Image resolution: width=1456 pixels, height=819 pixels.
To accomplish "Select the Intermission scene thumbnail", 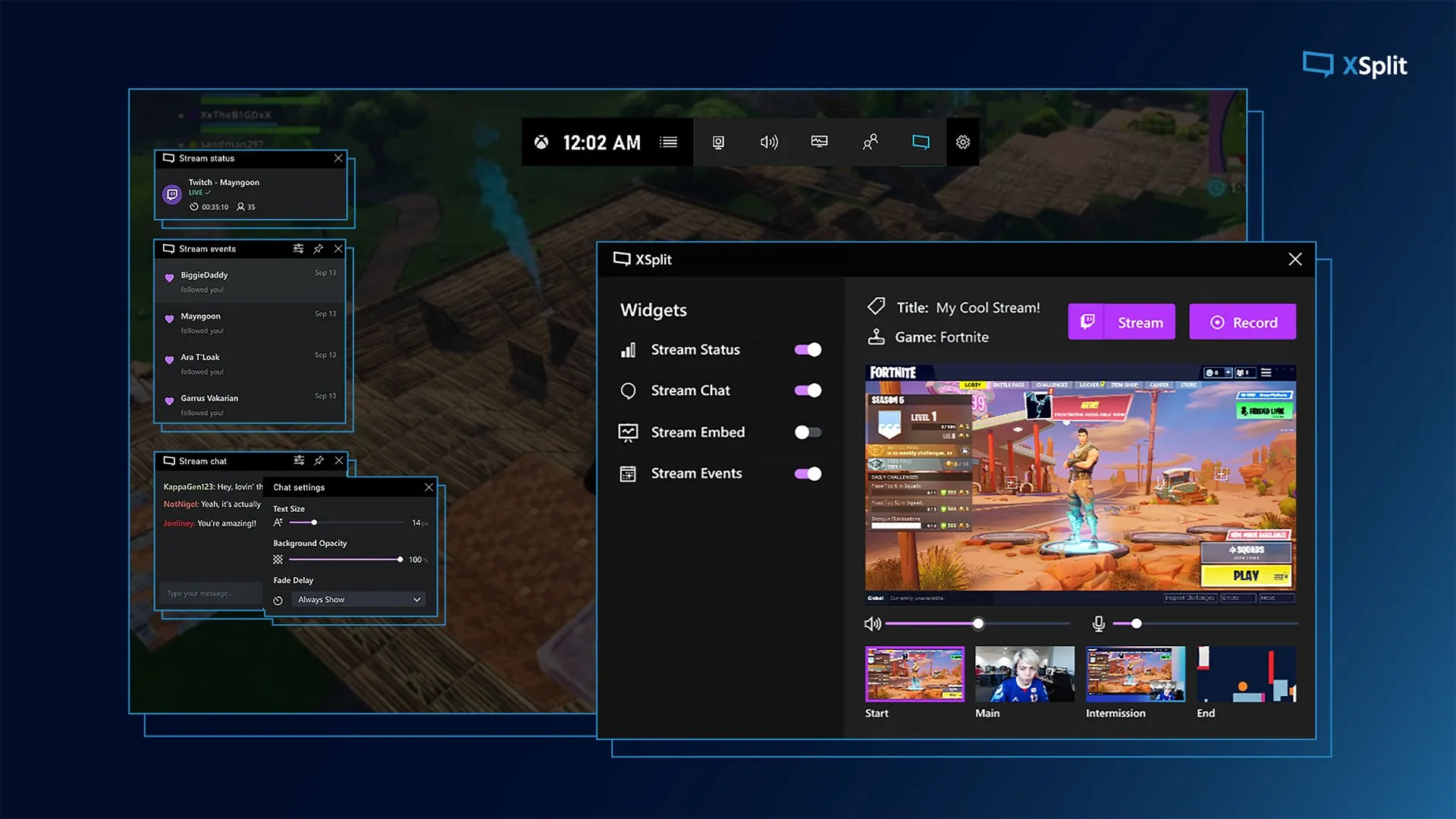I will [x=1134, y=673].
